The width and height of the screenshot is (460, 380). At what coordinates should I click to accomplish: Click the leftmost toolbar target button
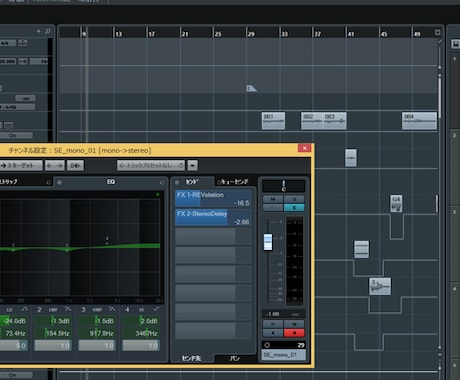pyautogui.click(x=21, y=165)
